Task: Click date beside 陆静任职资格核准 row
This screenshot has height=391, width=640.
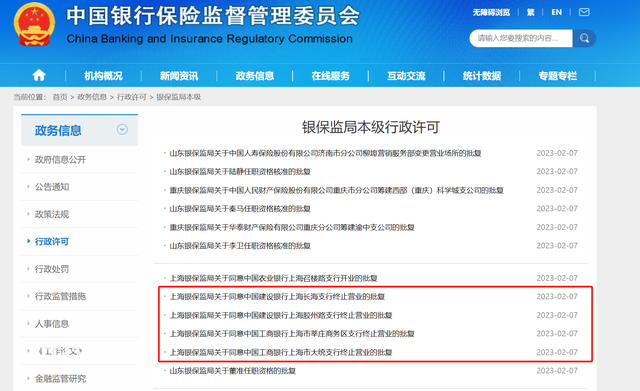Action: click(x=557, y=171)
